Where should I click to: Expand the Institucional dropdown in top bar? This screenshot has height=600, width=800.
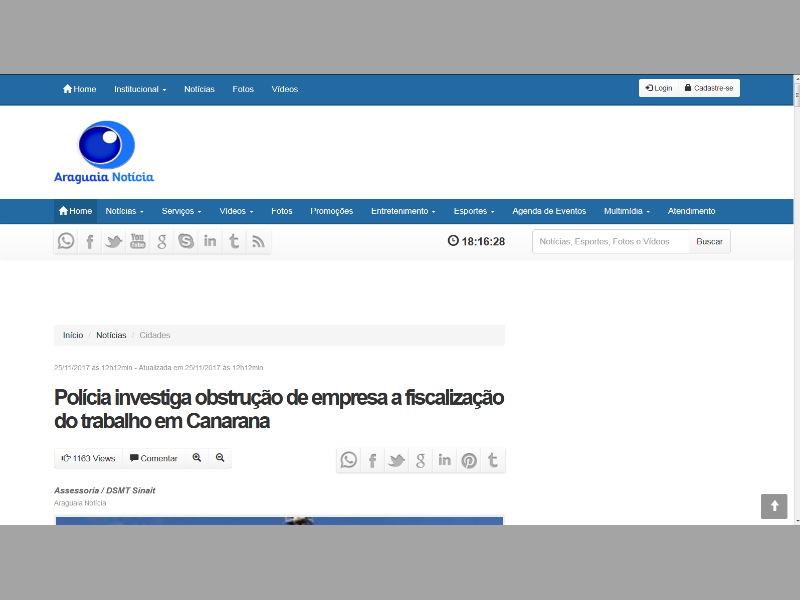point(140,89)
